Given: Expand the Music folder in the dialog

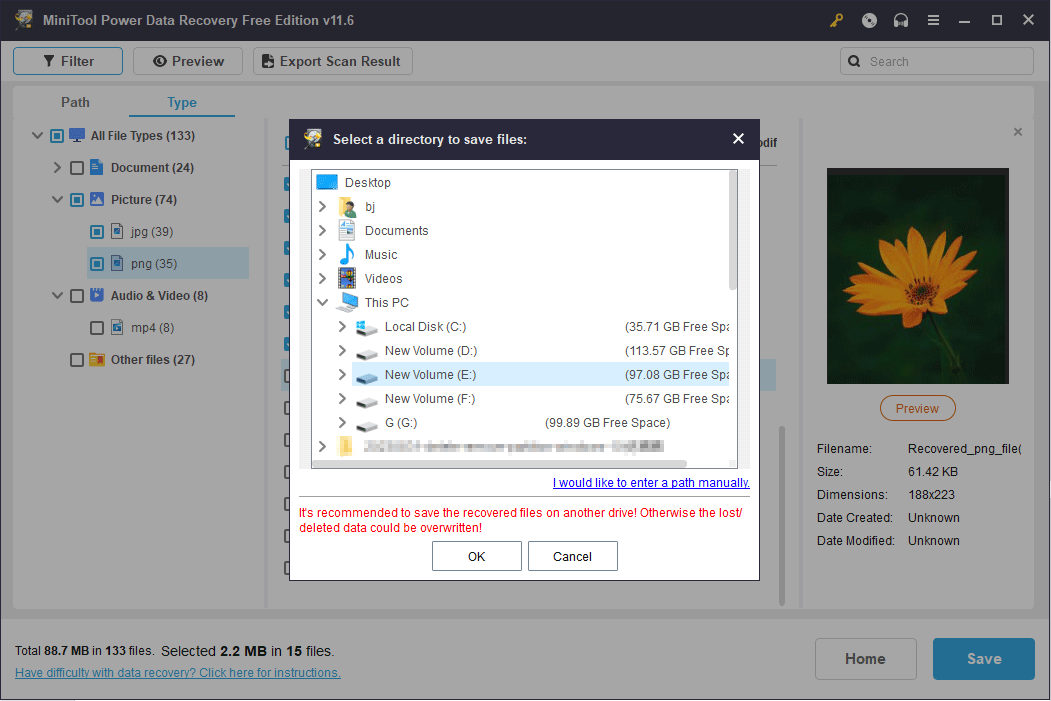Looking at the screenshot, I should pos(322,255).
